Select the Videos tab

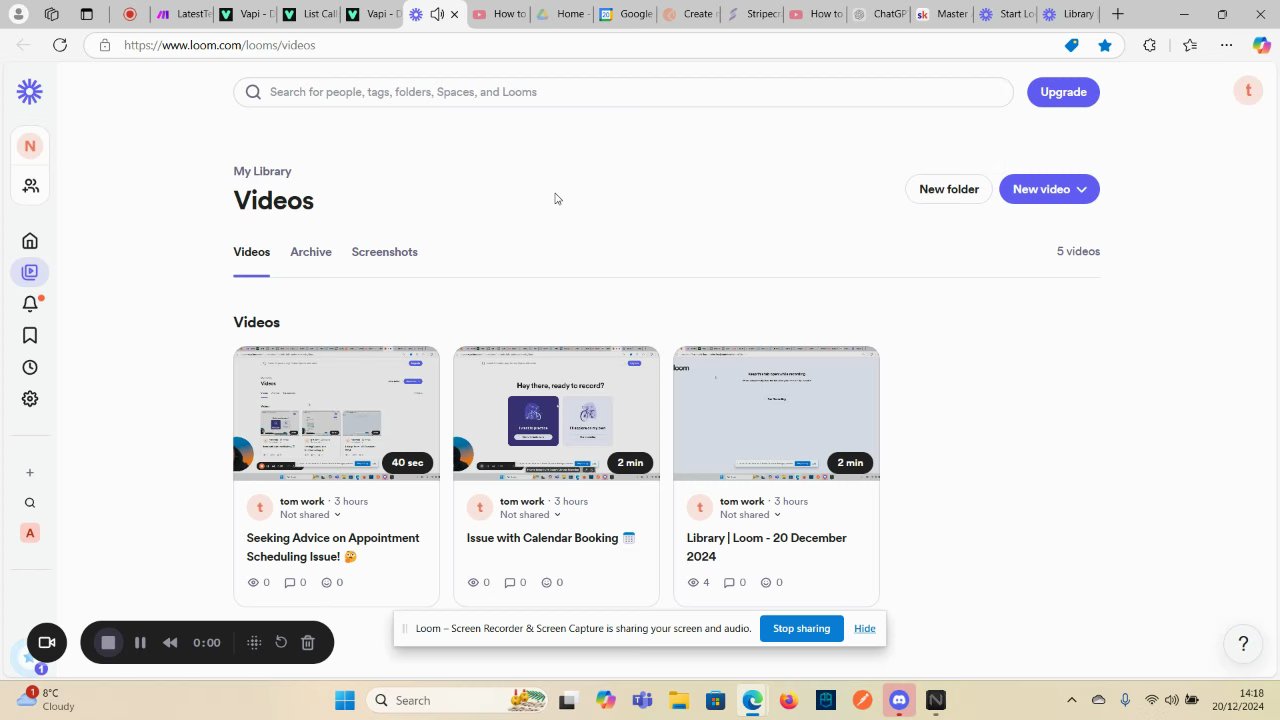click(x=252, y=252)
